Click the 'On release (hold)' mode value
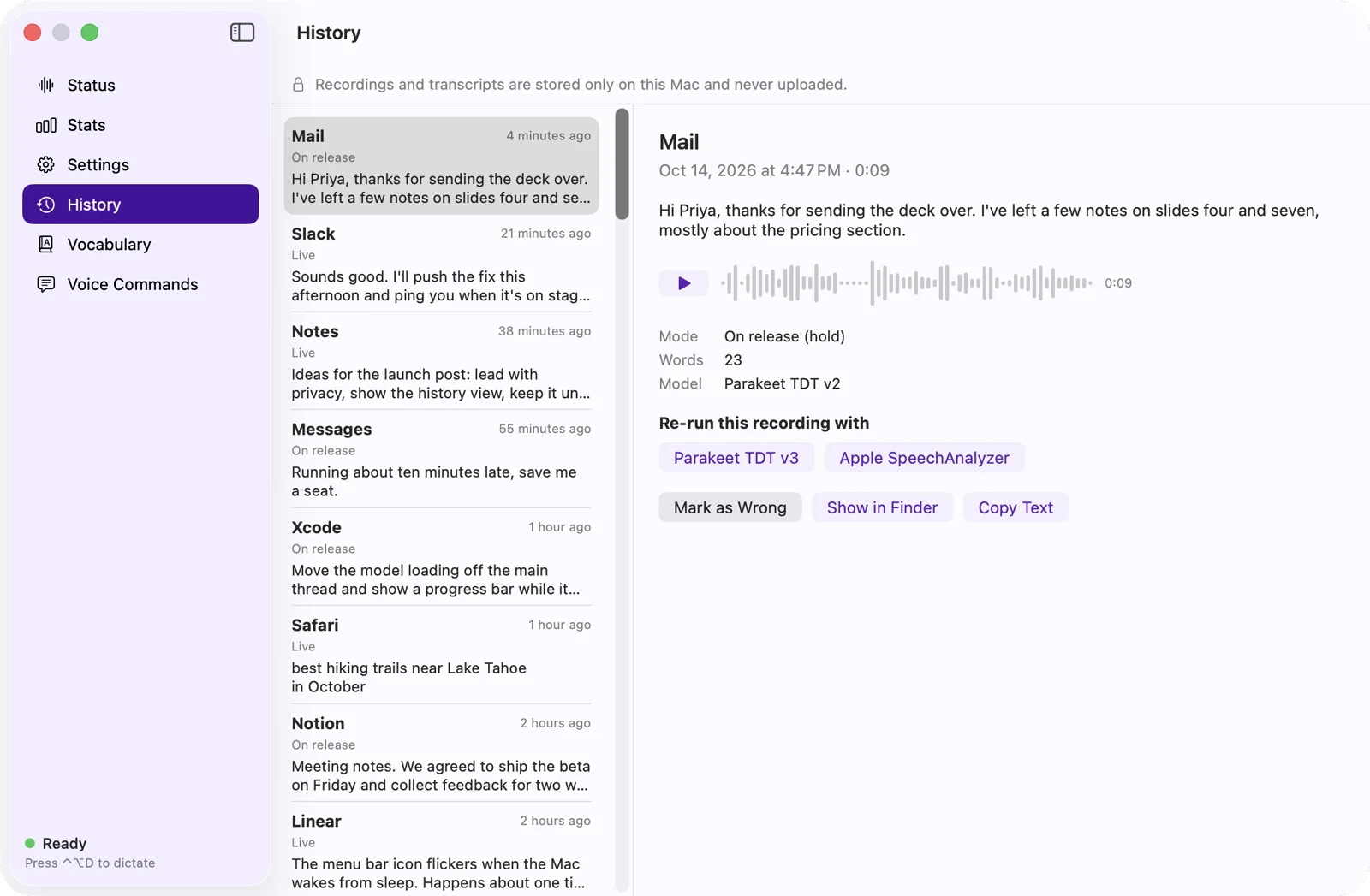This screenshot has width=1370, height=896. (x=784, y=336)
